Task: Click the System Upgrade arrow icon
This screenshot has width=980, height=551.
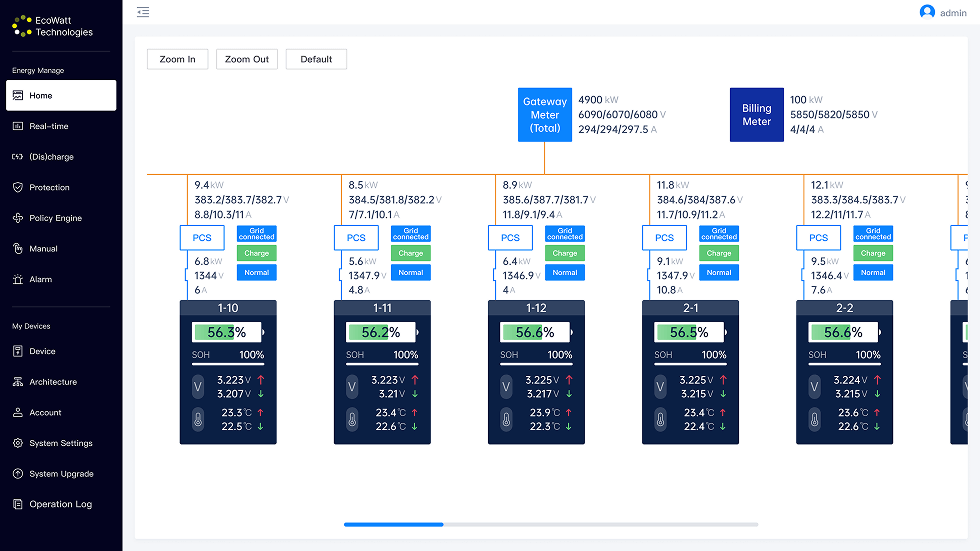Action: coord(18,474)
